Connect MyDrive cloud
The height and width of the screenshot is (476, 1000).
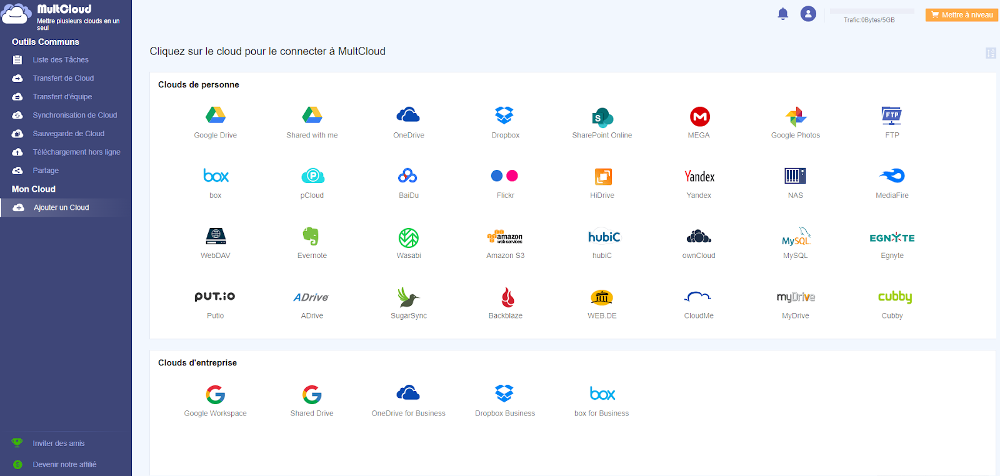[795, 304]
